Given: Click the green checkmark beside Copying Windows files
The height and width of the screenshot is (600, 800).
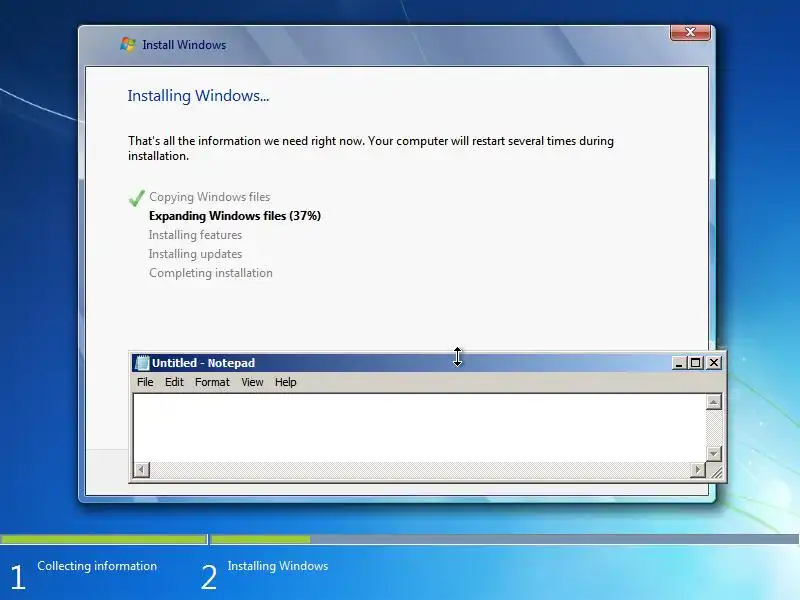Looking at the screenshot, I should pyautogui.click(x=136, y=198).
